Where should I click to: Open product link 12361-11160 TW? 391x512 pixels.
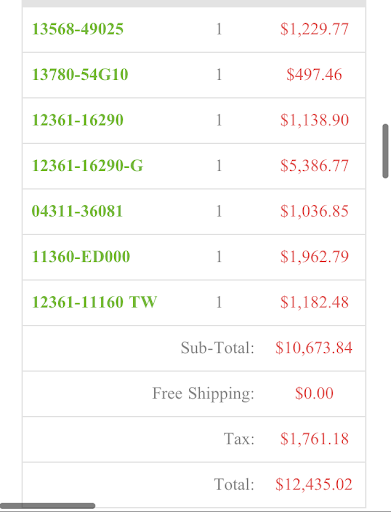tap(94, 302)
